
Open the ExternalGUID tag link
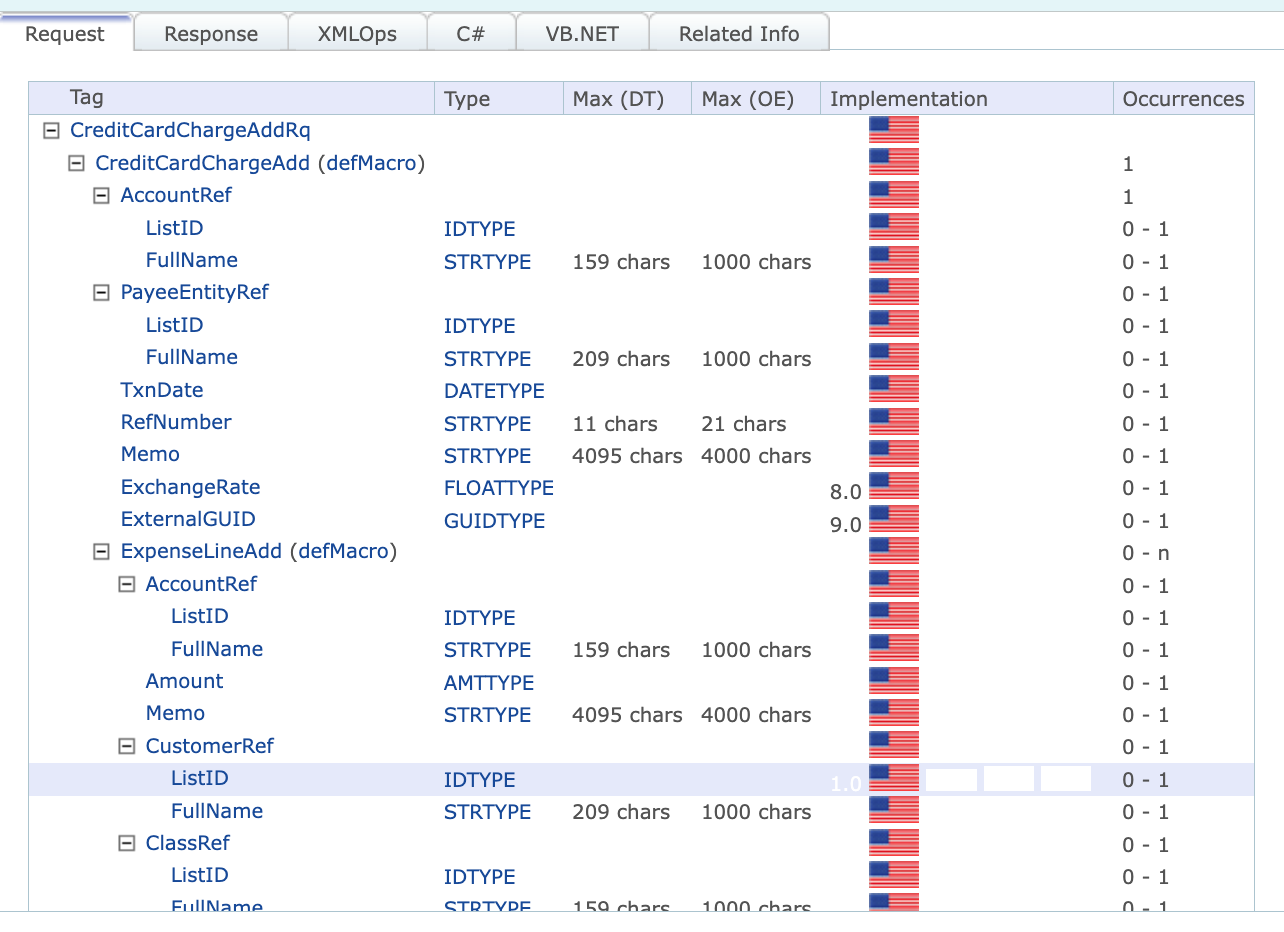[188, 519]
